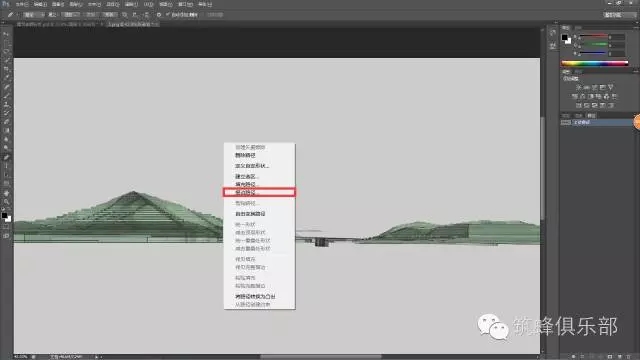Open the Edit menu
This screenshot has width=640, height=360.
(x=40, y=4)
